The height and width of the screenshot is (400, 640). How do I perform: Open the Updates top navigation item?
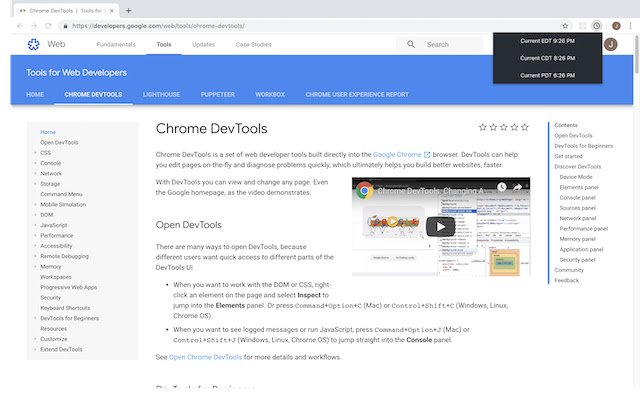pyautogui.click(x=203, y=44)
